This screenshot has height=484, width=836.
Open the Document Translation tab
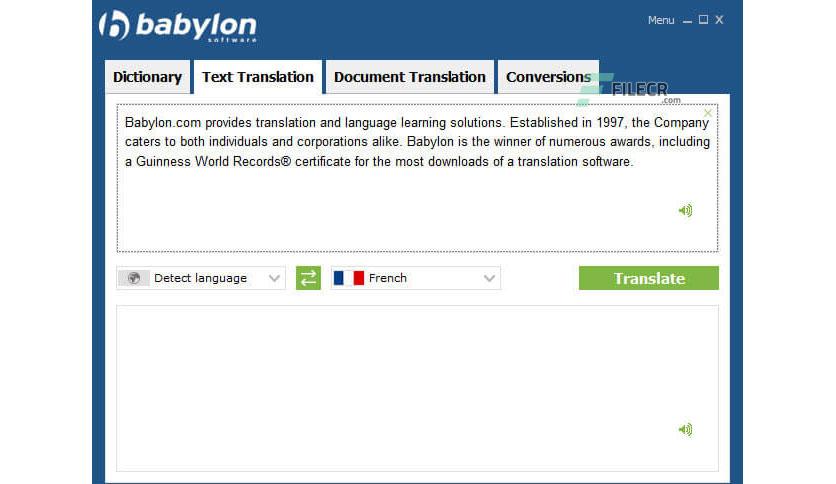[409, 77]
